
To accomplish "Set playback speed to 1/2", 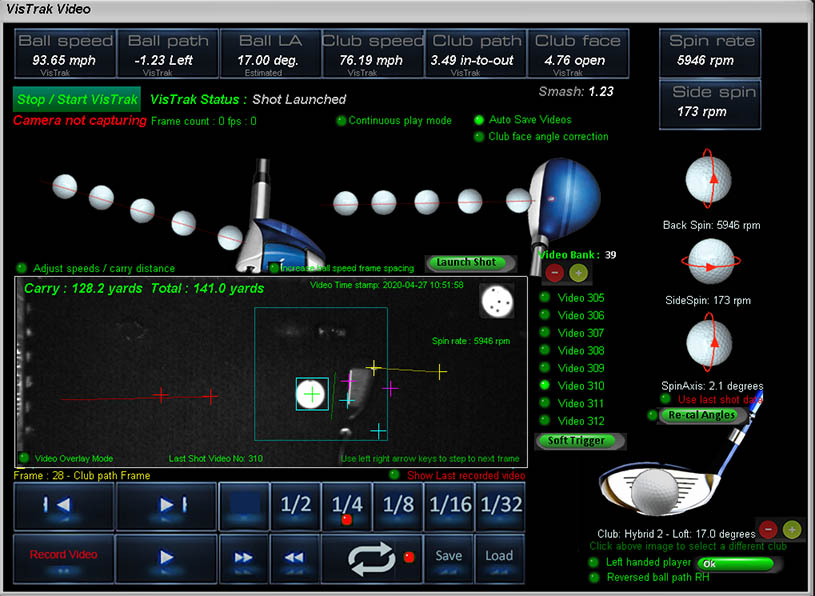I will click(x=296, y=506).
